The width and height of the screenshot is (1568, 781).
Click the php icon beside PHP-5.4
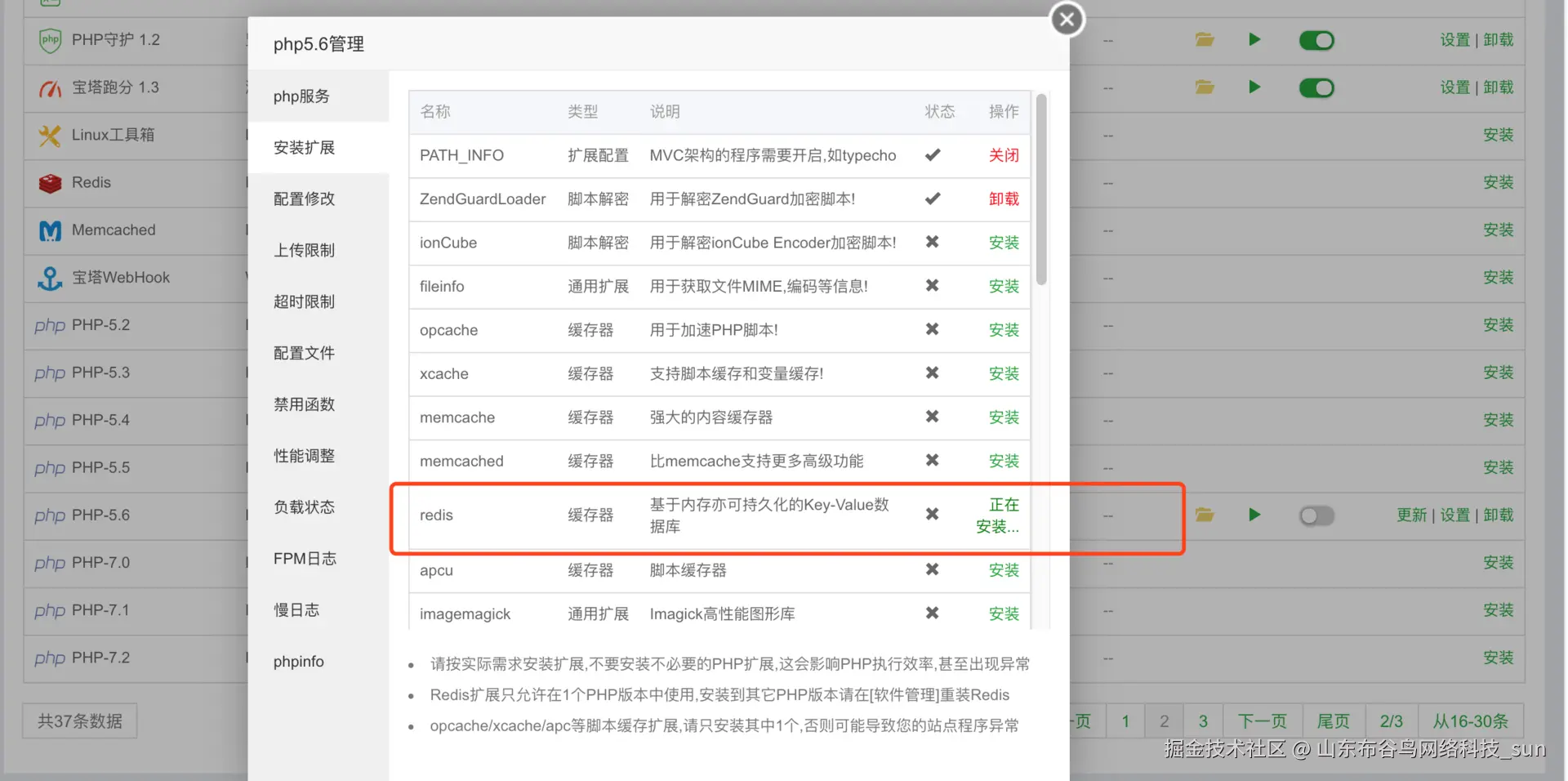(x=50, y=420)
